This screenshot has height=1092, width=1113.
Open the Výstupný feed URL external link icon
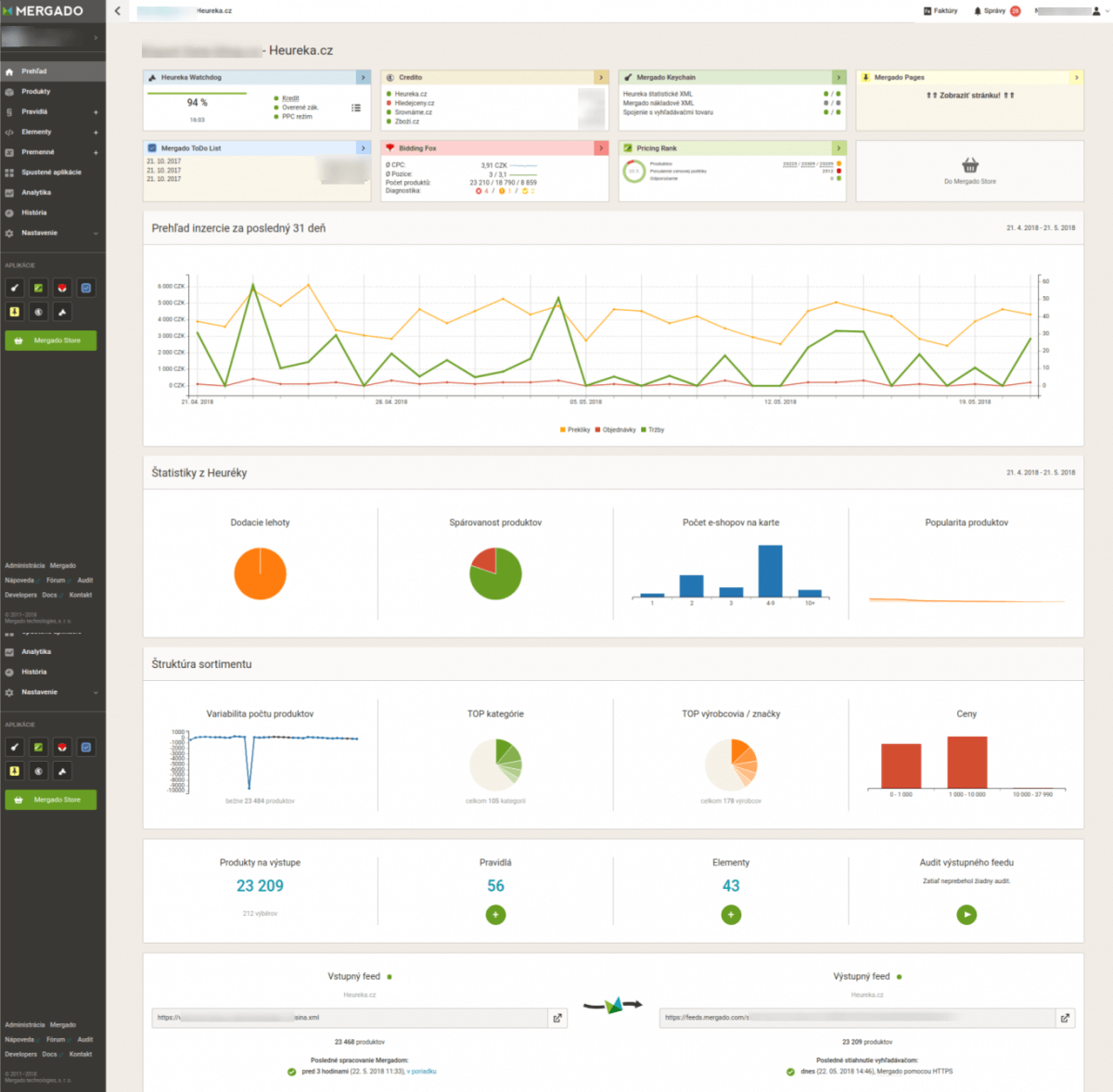click(x=1065, y=1018)
